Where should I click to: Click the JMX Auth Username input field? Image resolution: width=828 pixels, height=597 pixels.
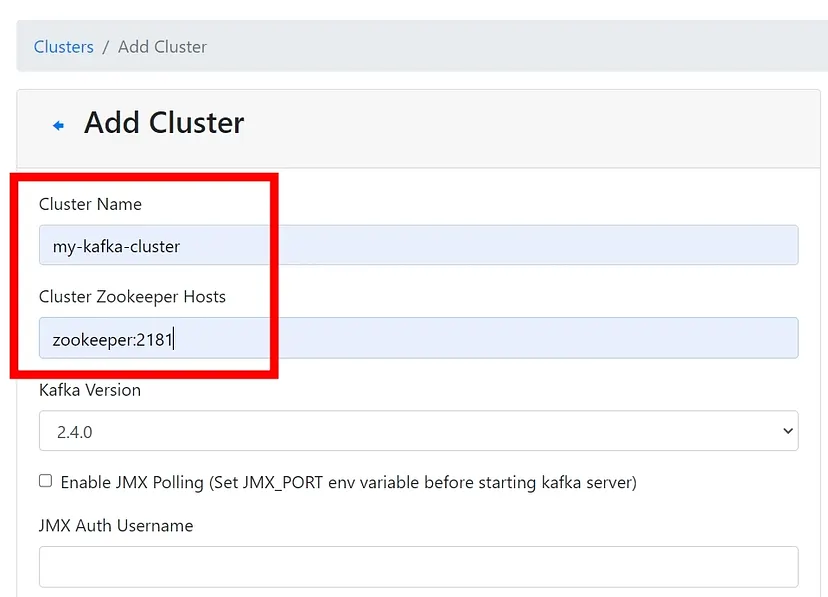tap(418, 566)
